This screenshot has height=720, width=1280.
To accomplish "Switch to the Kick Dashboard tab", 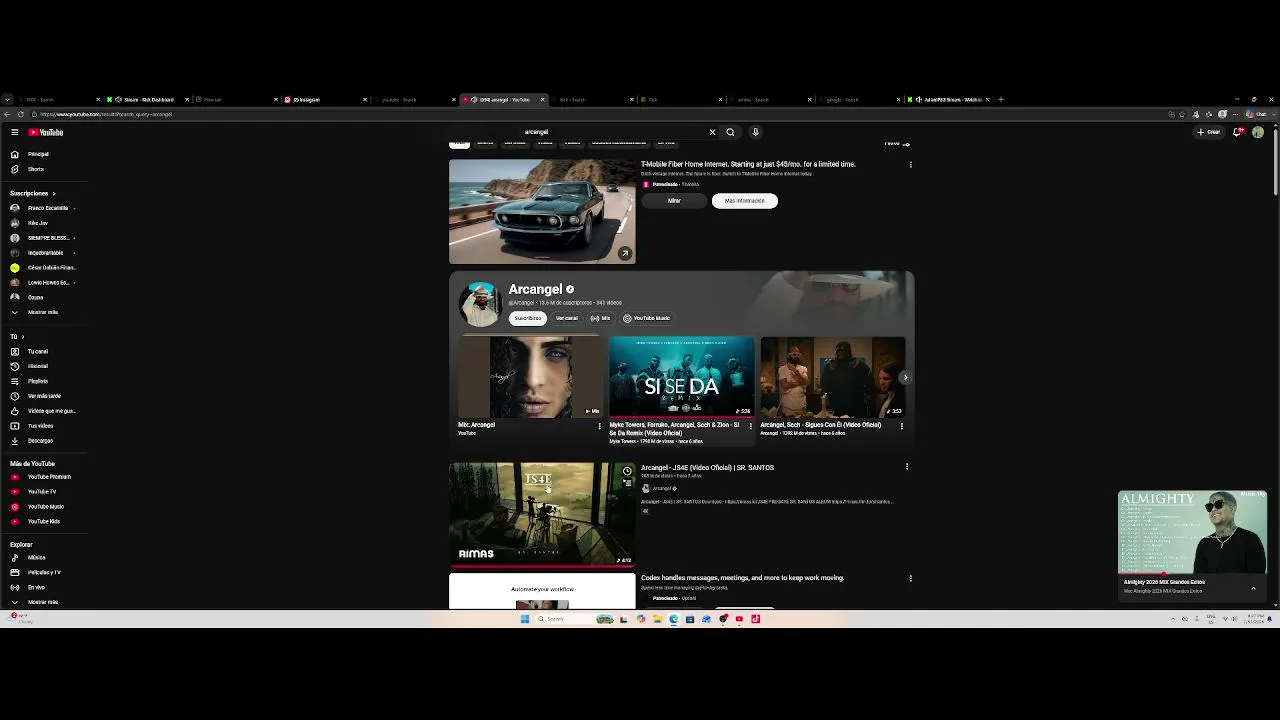I will [146, 100].
